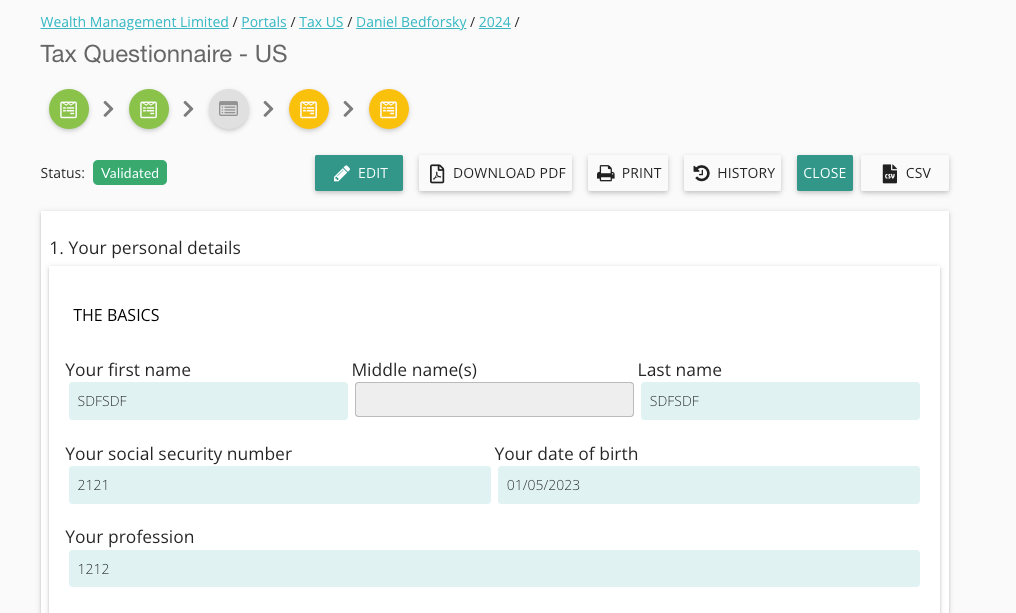Screen dimensions: 1016x613
Task: Click the 'THE BASICS' section heading
Action: [116, 316]
